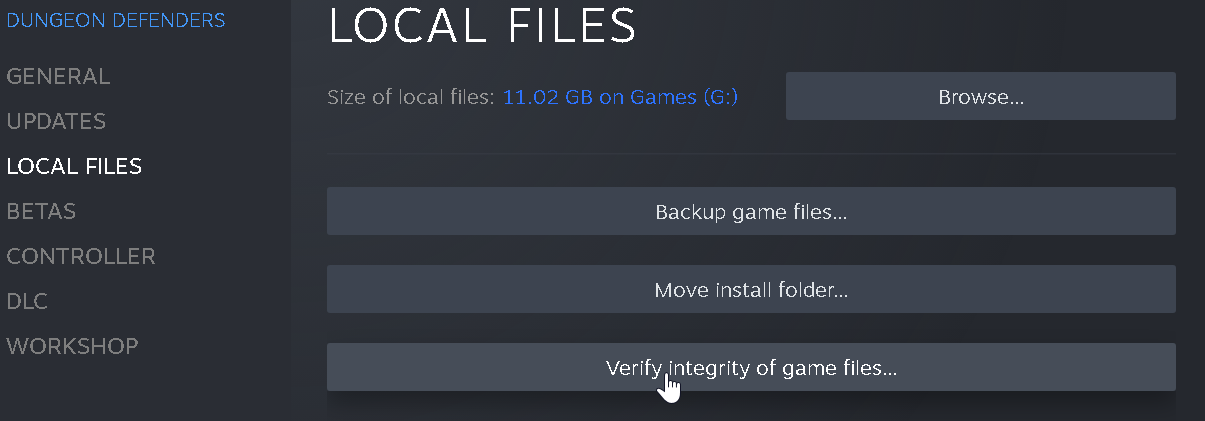Show the DLC tab
This screenshot has width=1205, height=421.
pos(27,302)
